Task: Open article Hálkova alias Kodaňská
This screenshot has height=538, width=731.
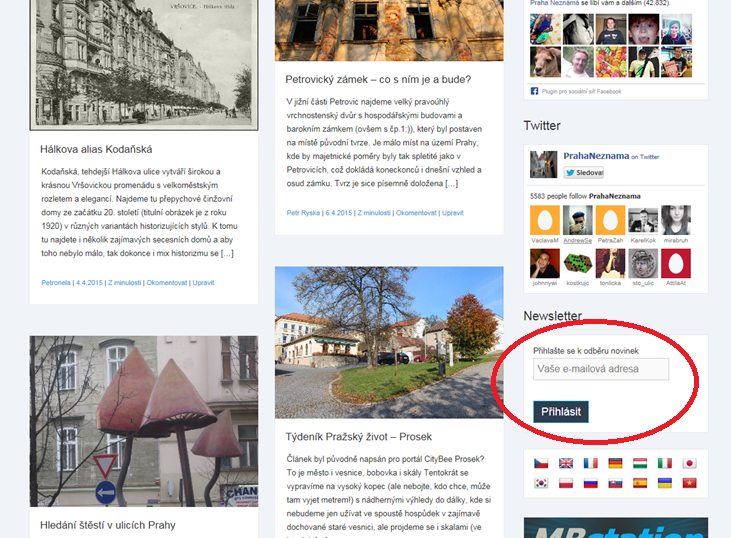Action: coord(96,149)
